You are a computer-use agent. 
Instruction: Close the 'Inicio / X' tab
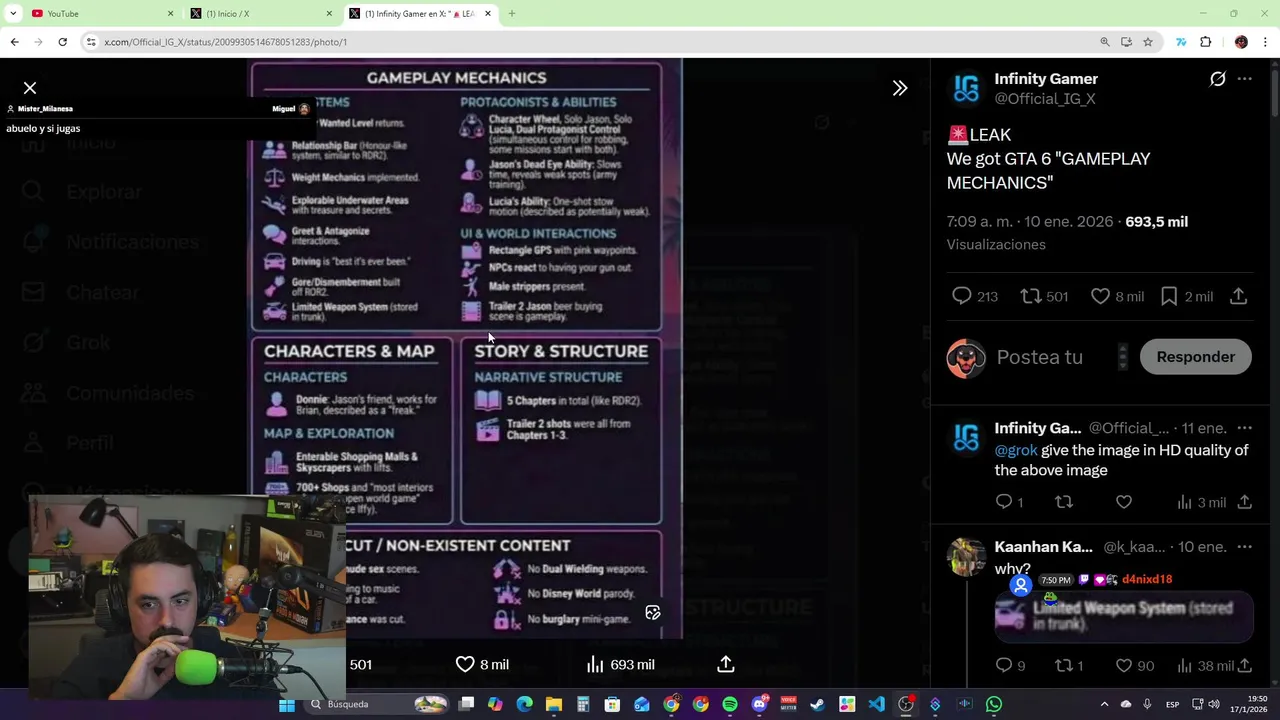click(x=329, y=13)
